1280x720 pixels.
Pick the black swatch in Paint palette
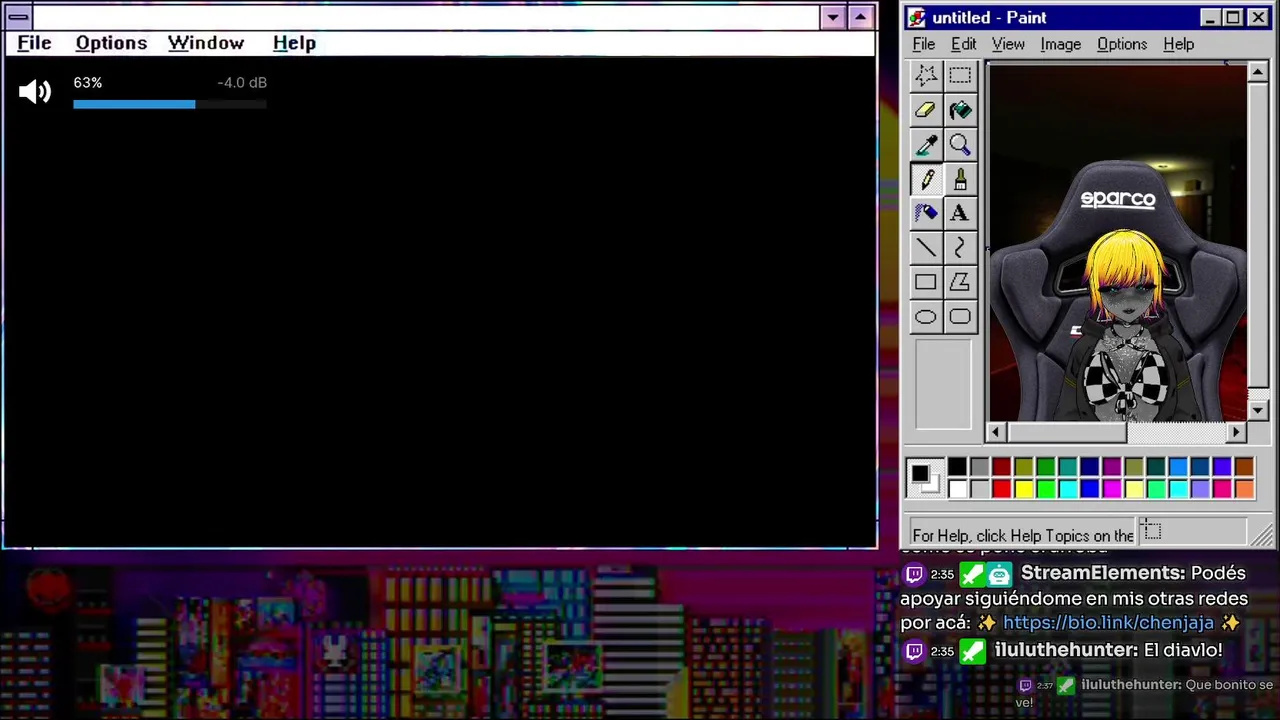point(957,467)
